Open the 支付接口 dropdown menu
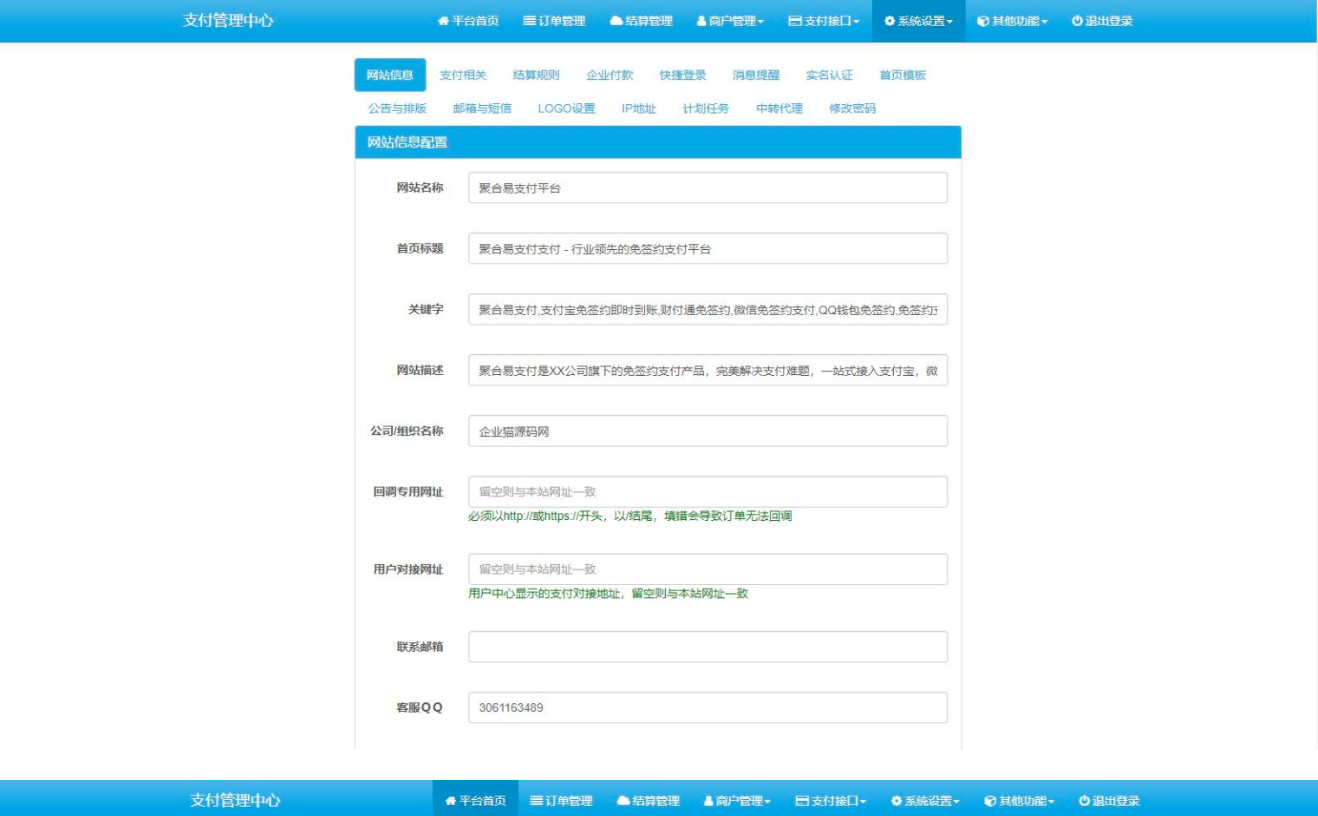The image size is (1318, 816). [858, 23]
